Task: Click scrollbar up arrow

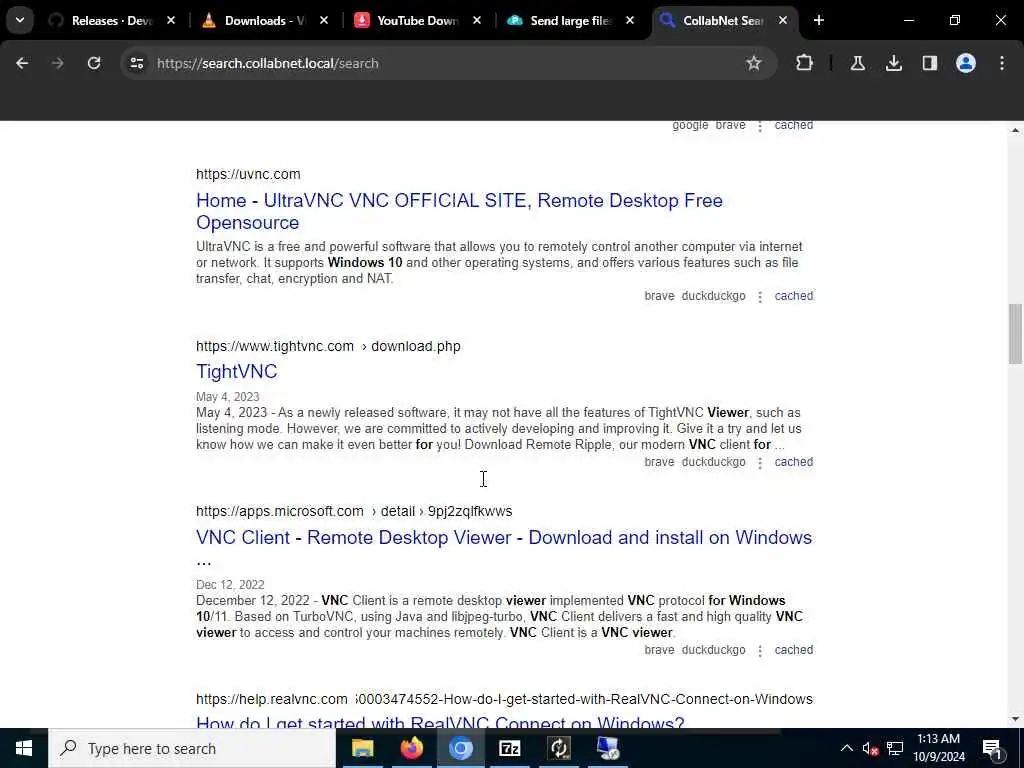Action: pyautogui.click(x=1015, y=130)
